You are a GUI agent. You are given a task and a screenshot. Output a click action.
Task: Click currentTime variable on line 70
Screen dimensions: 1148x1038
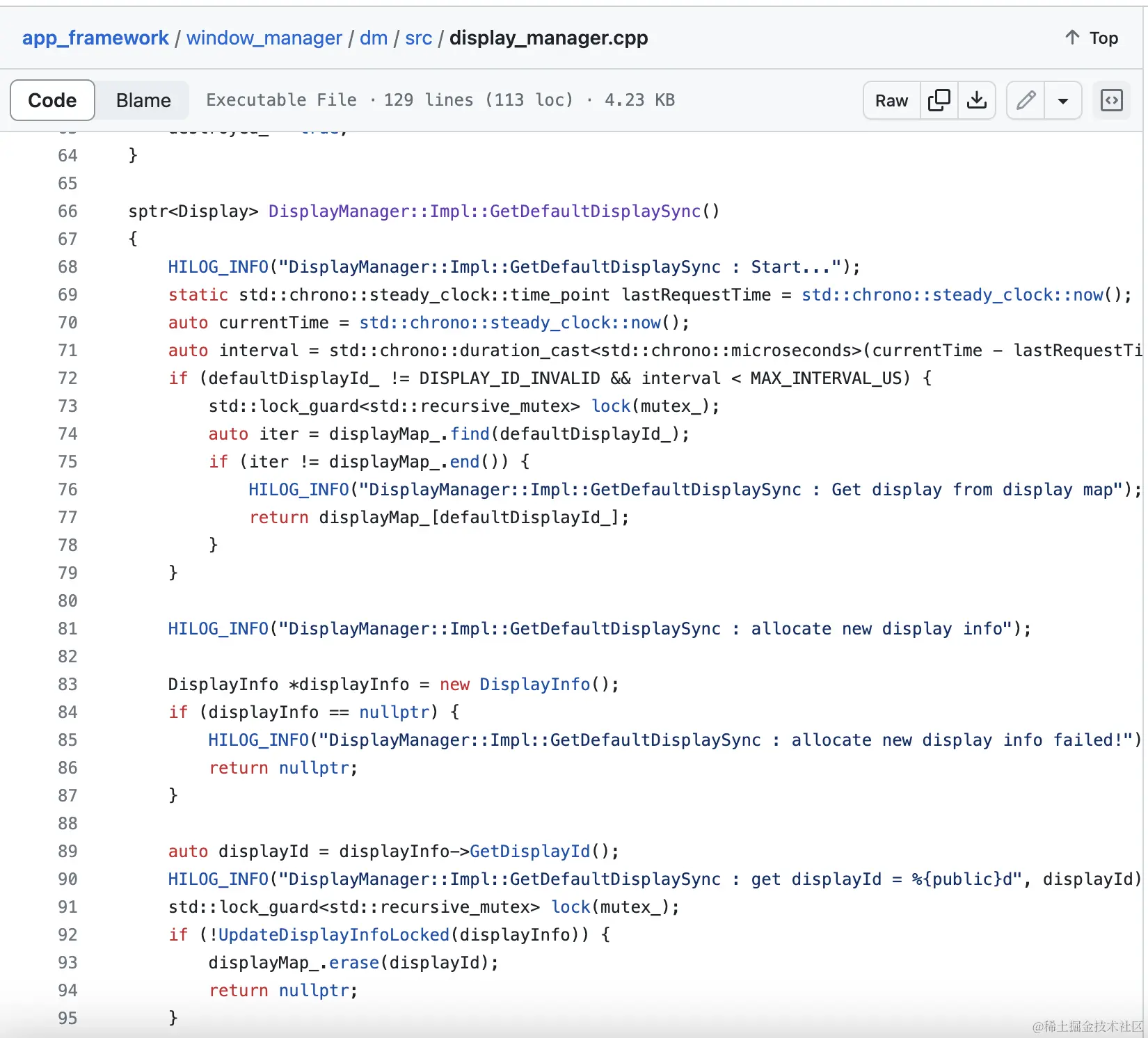[273, 323]
